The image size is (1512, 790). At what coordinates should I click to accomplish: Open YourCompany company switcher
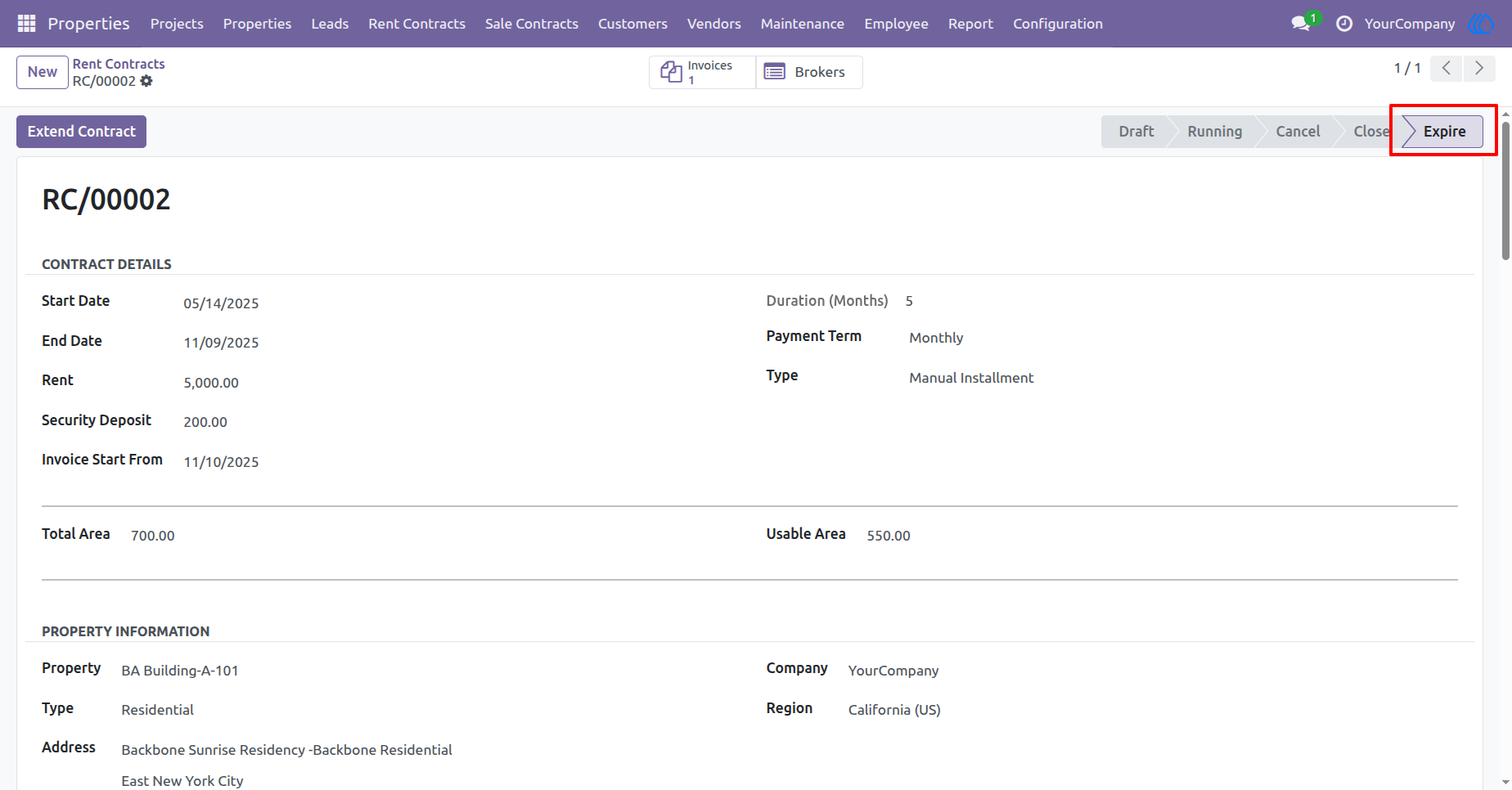pos(1409,24)
